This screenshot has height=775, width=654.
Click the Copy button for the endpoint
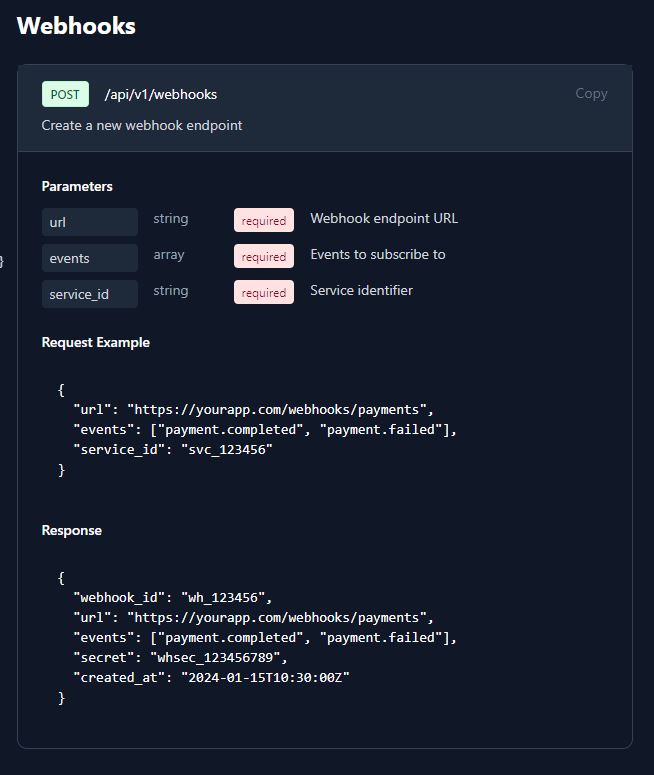(591, 93)
